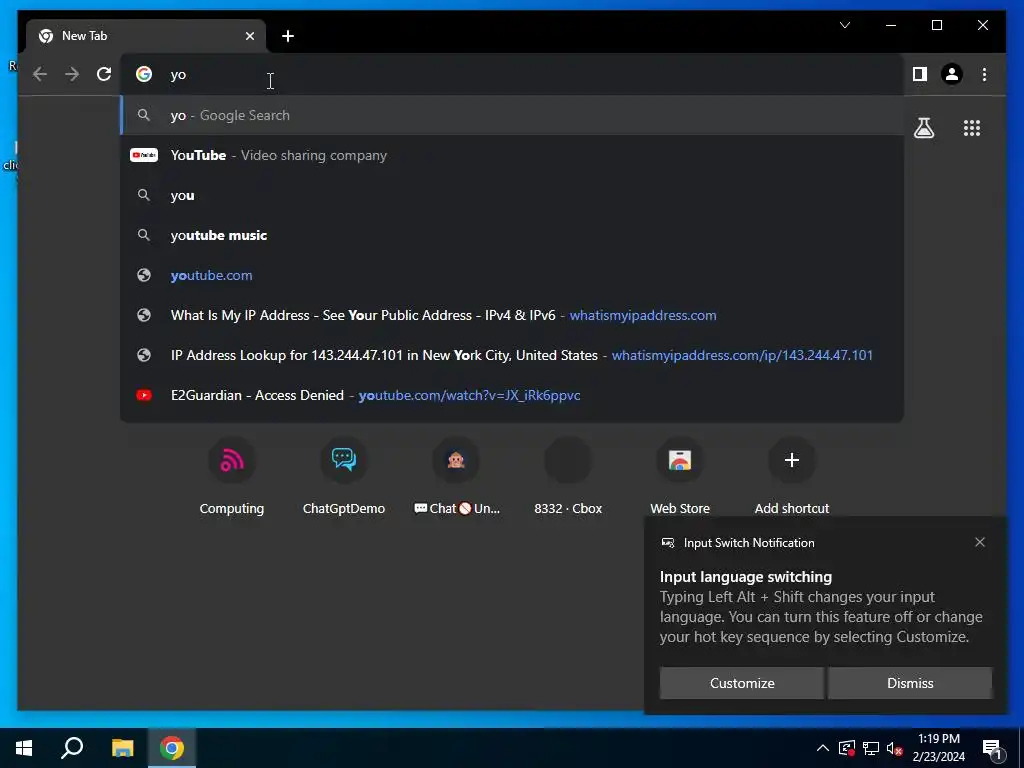
Task: Reload the page with refresh icon
Action: [104, 74]
